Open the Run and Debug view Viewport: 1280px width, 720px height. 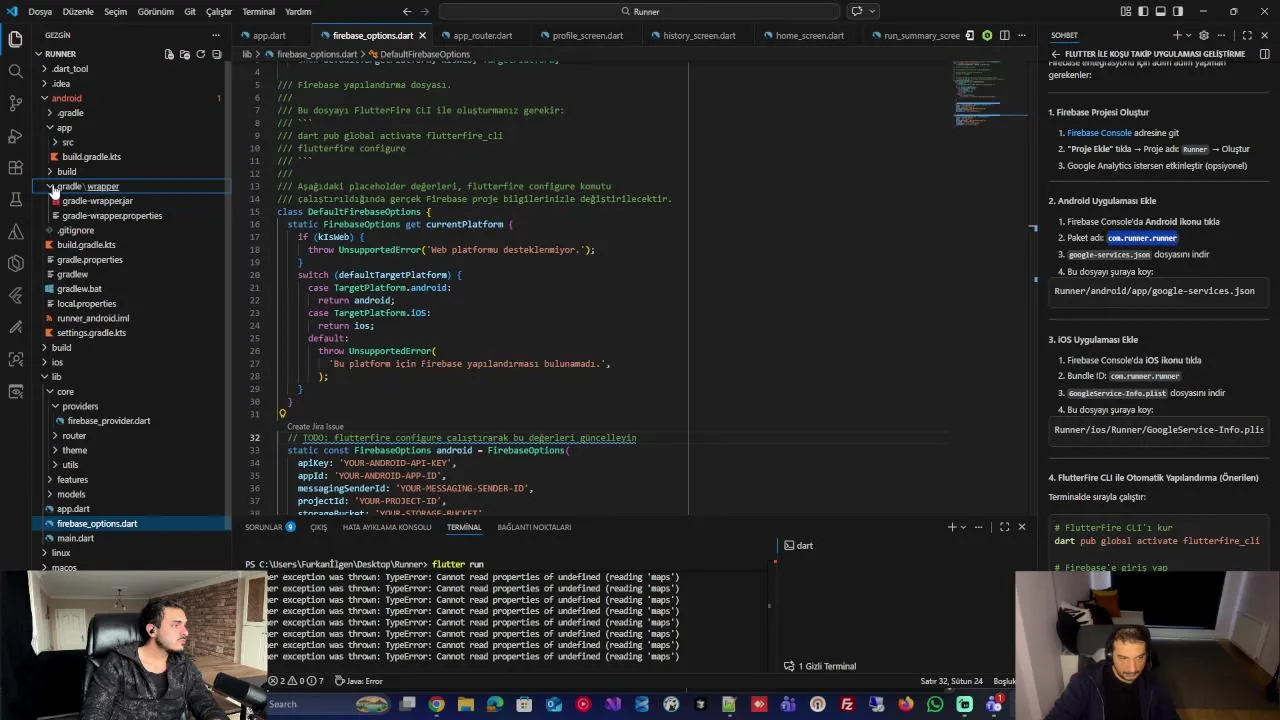click(15, 135)
